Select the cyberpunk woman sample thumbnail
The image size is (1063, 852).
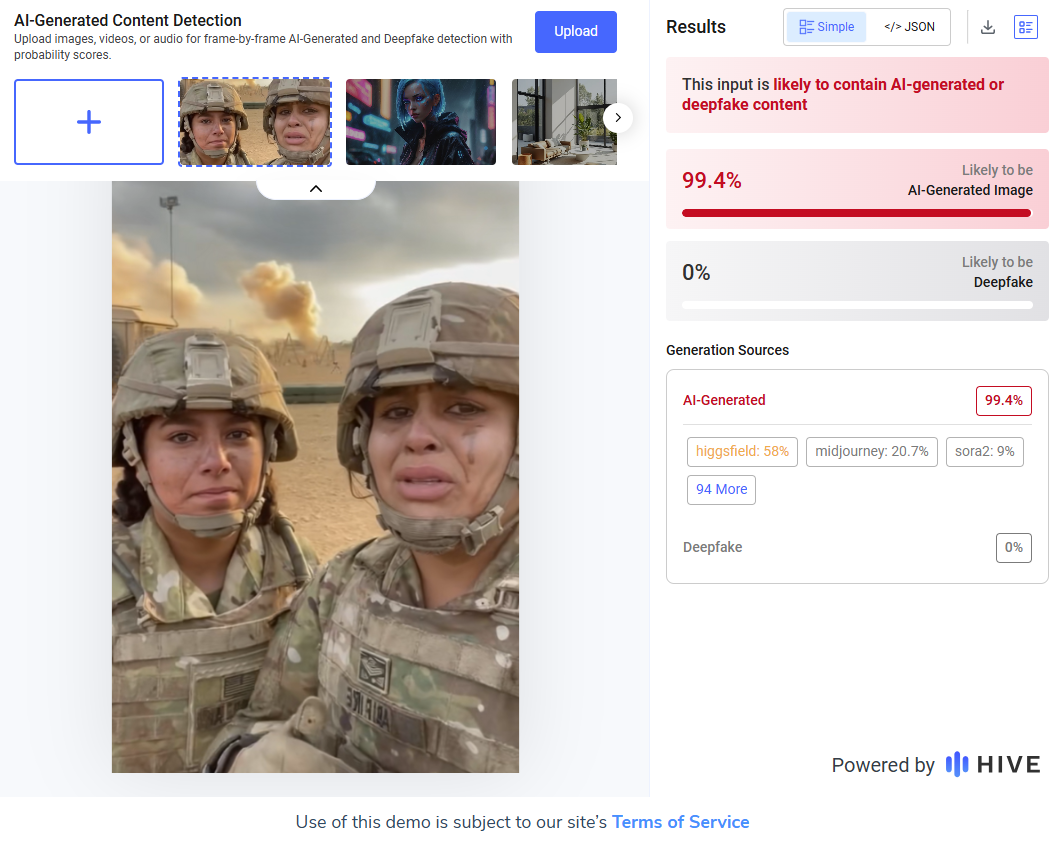[x=421, y=122]
